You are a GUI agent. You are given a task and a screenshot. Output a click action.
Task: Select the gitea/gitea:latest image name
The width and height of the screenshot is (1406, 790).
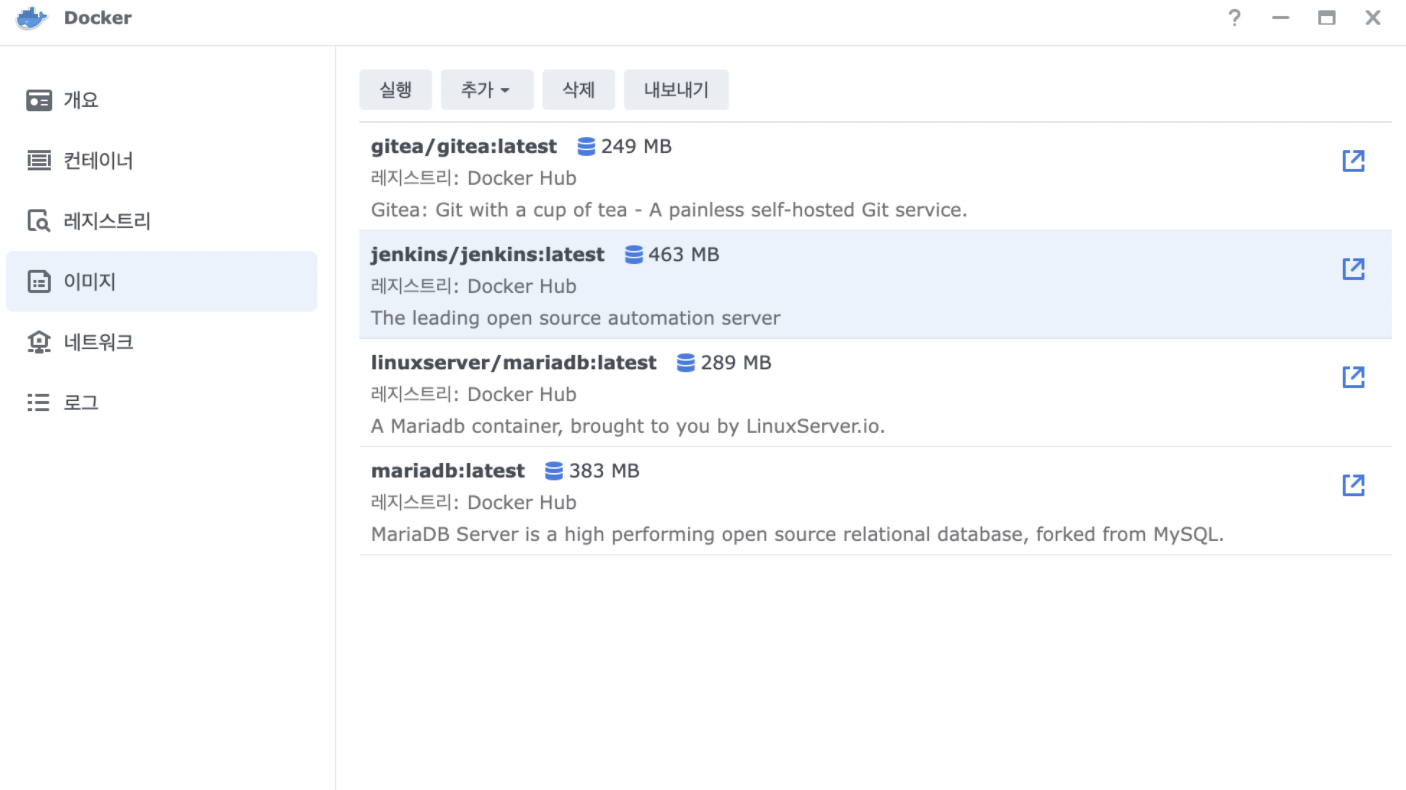pos(464,147)
